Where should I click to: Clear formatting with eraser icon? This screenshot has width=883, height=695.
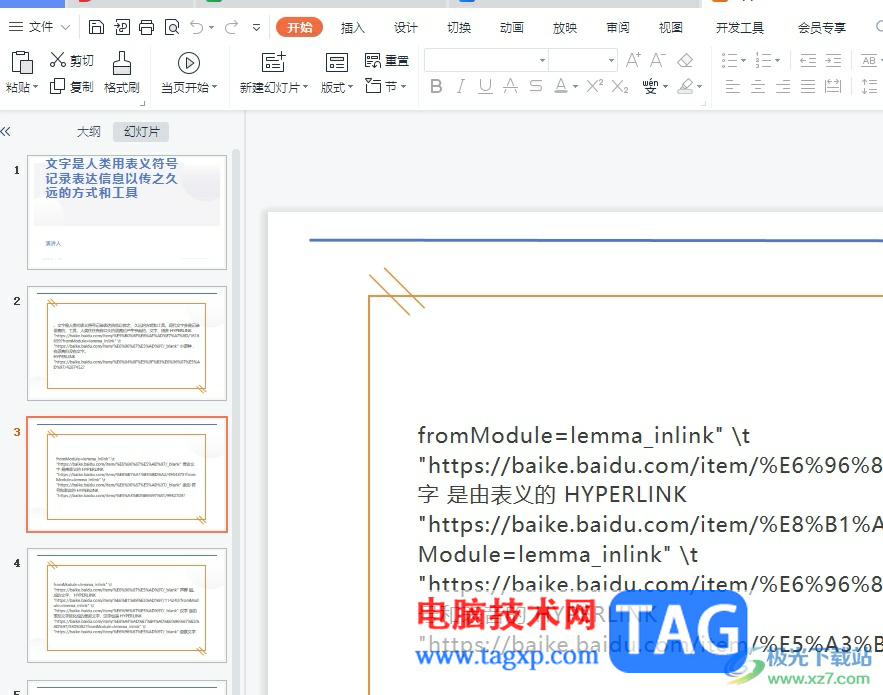pyautogui.click(x=685, y=60)
